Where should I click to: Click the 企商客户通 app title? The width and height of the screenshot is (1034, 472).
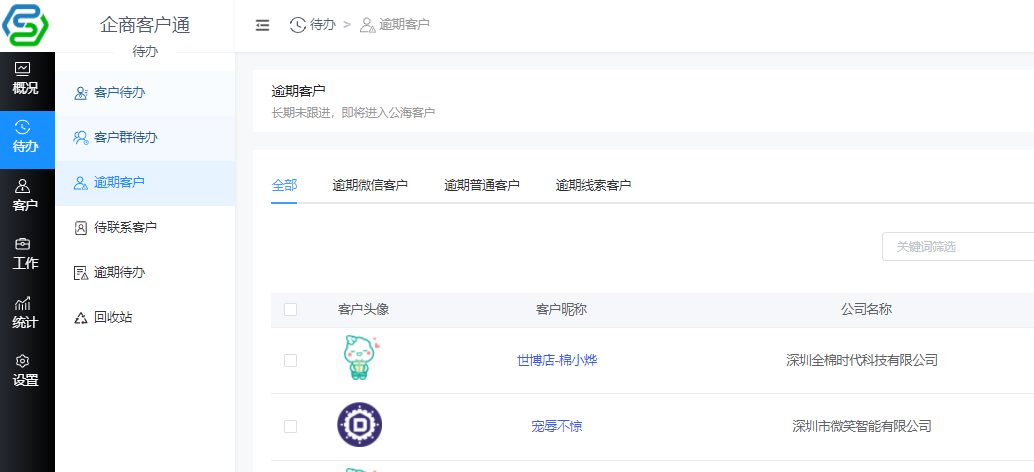[x=145, y=26]
